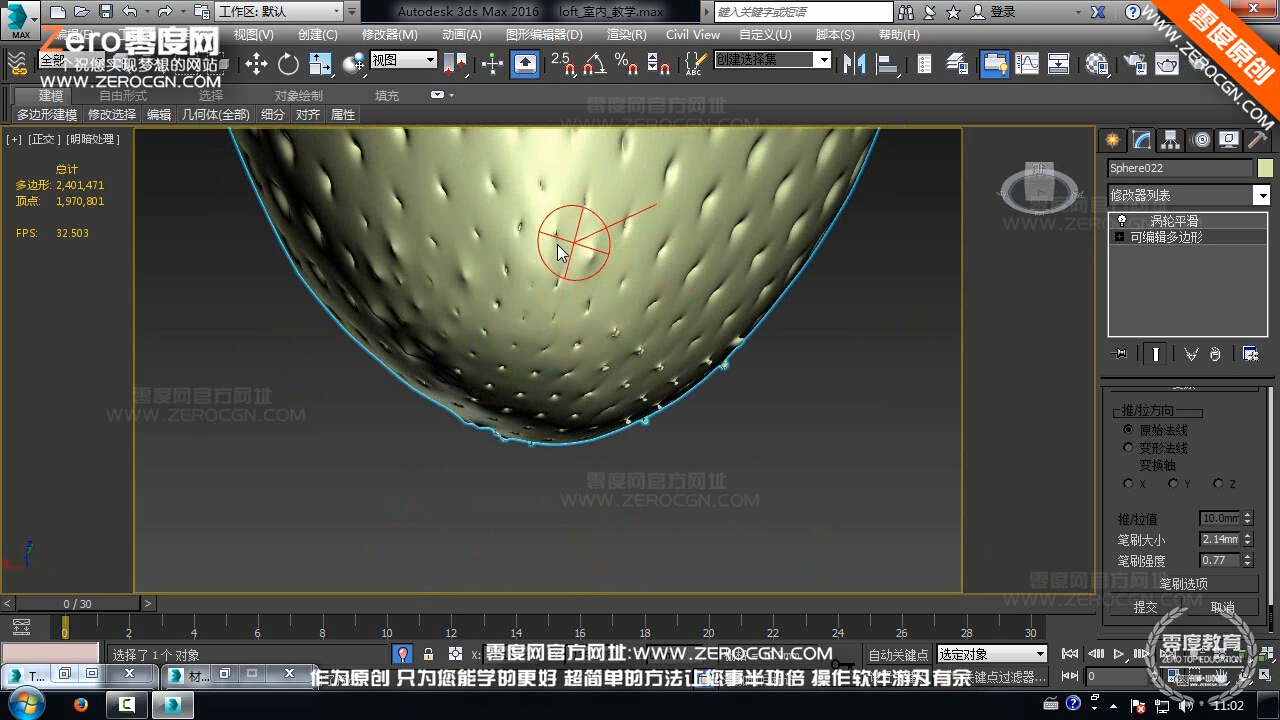Click the Render teapot icon
The width and height of the screenshot is (1280, 720).
click(x=1167, y=64)
